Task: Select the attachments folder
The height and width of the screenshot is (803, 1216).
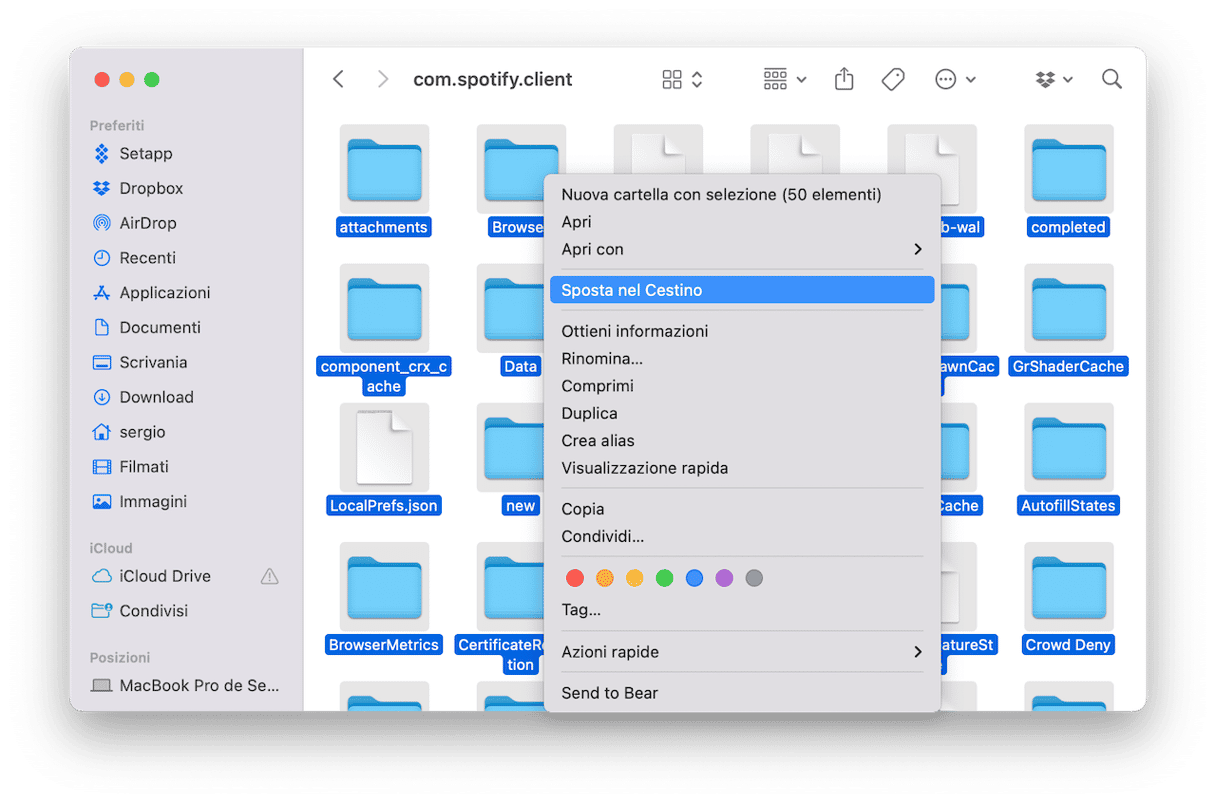Action: (x=384, y=181)
